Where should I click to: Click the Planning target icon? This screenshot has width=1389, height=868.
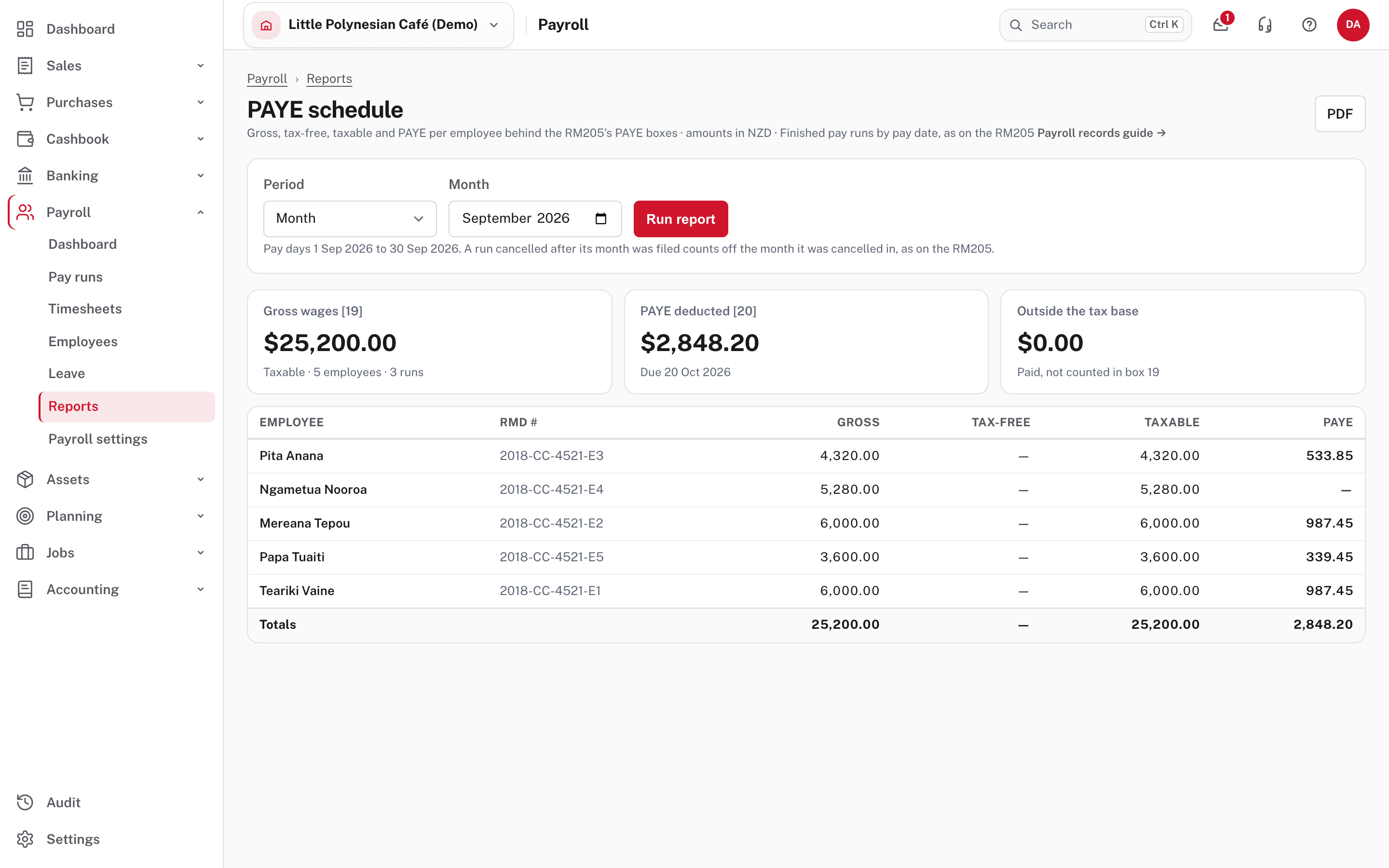[25, 516]
